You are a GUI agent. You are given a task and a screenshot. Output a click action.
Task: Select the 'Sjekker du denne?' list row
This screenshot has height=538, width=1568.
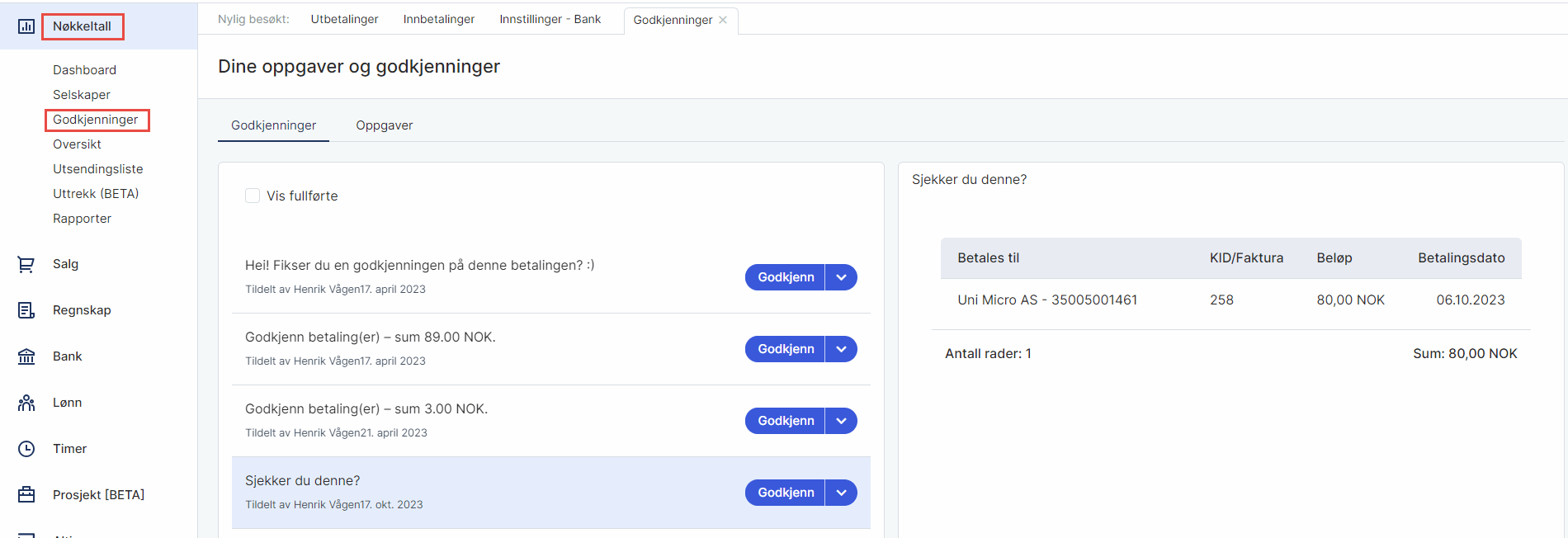(x=551, y=493)
